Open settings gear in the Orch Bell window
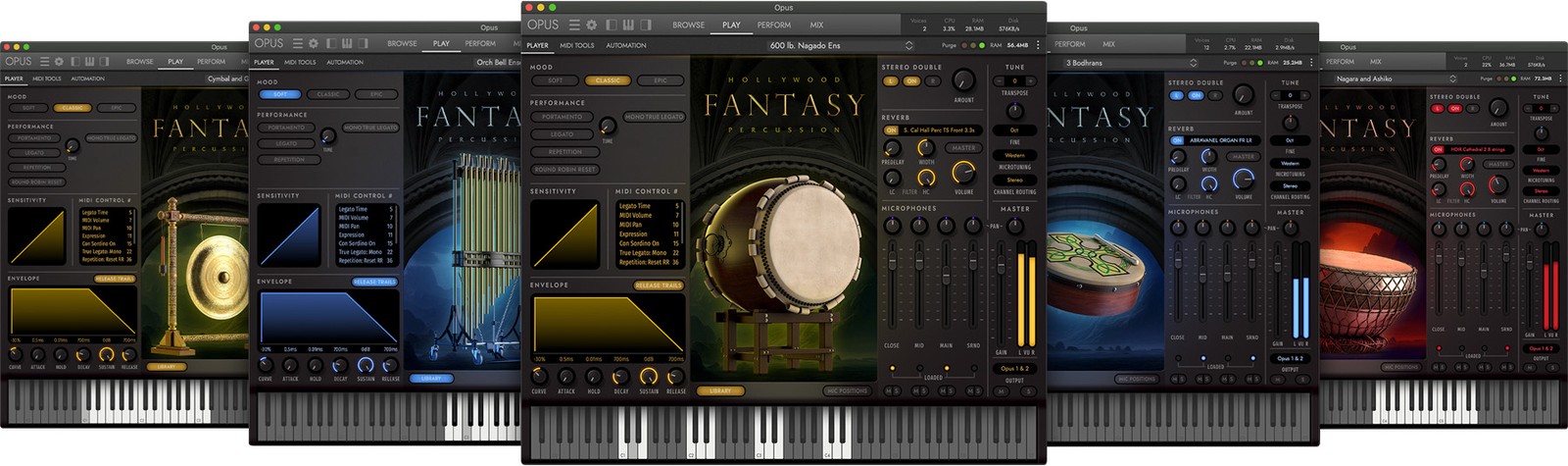1568x466 pixels. tap(314, 43)
